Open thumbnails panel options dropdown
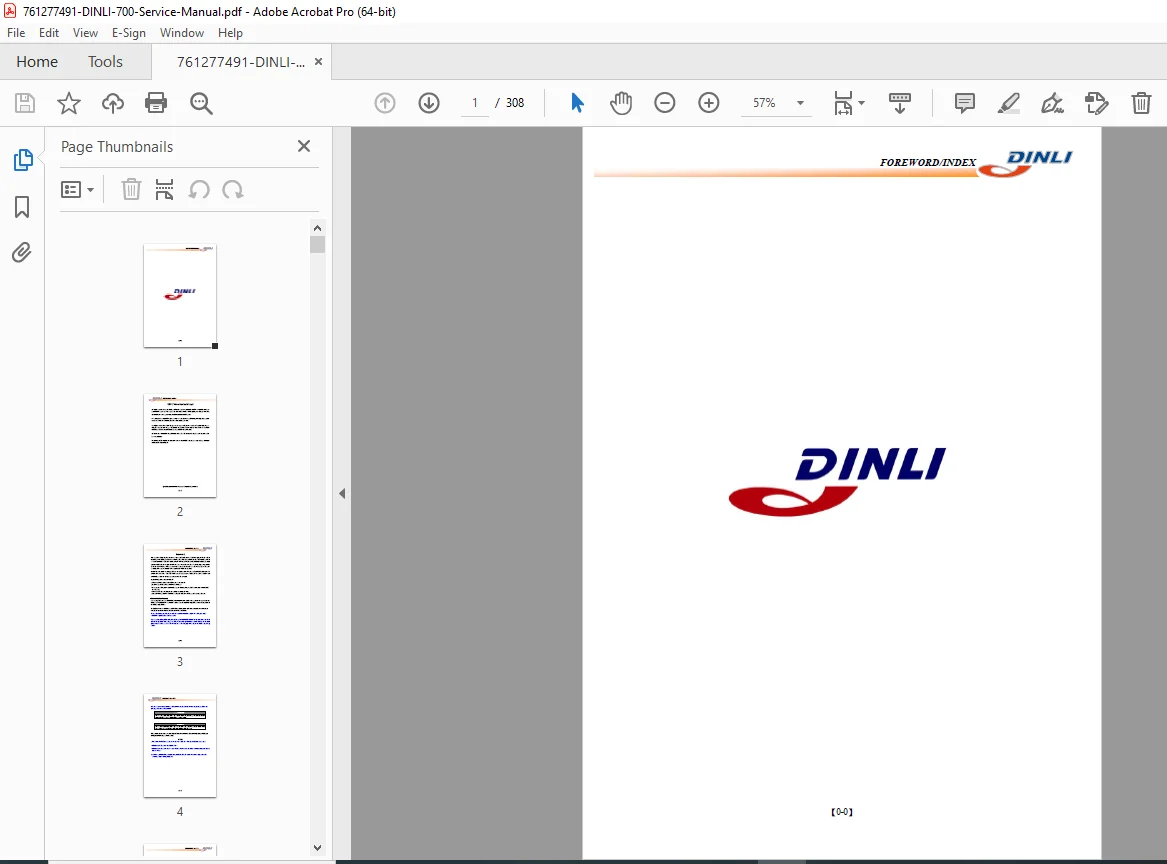The height and width of the screenshot is (864, 1167). click(x=77, y=190)
